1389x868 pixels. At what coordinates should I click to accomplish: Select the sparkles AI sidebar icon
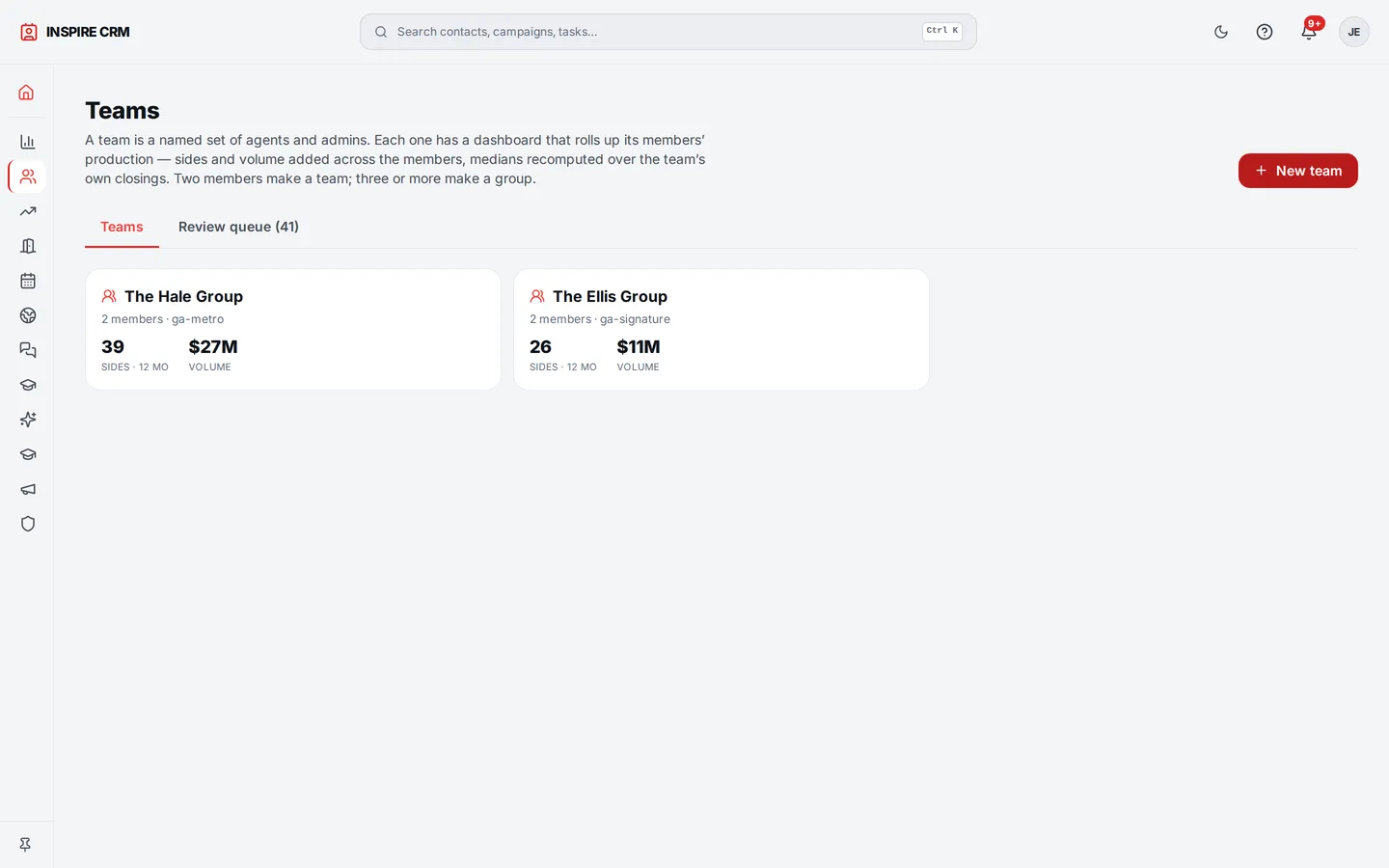(27, 420)
